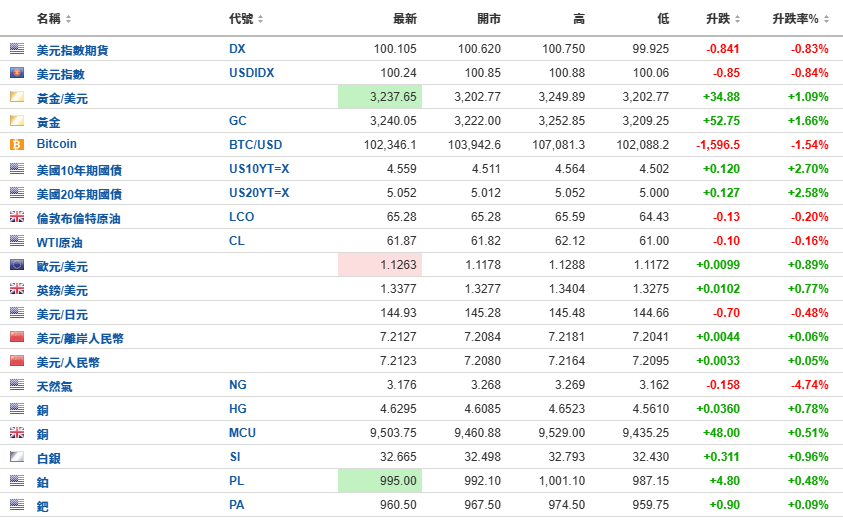Screen dimensions: 843x522
Task: Click the UK flag beside 倫敦布倫特原油
Action: 17,217
